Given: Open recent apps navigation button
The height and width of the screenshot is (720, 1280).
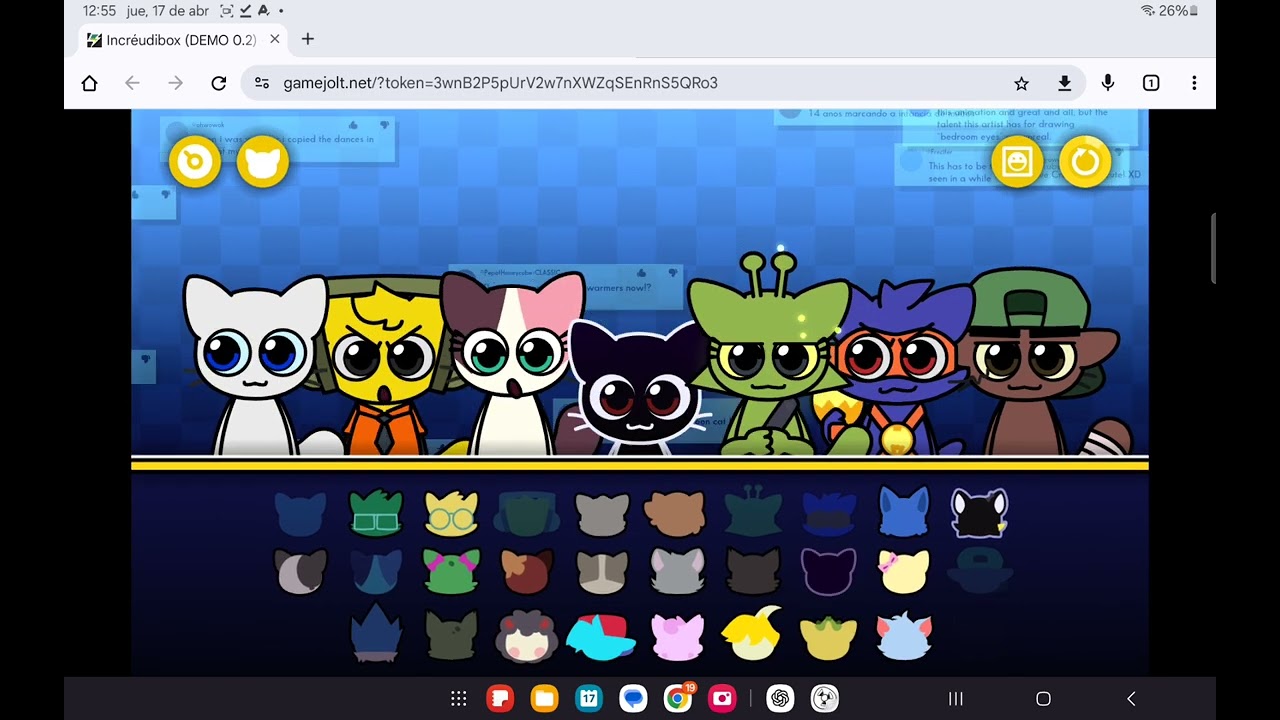Looking at the screenshot, I should [x=955, y=699].
